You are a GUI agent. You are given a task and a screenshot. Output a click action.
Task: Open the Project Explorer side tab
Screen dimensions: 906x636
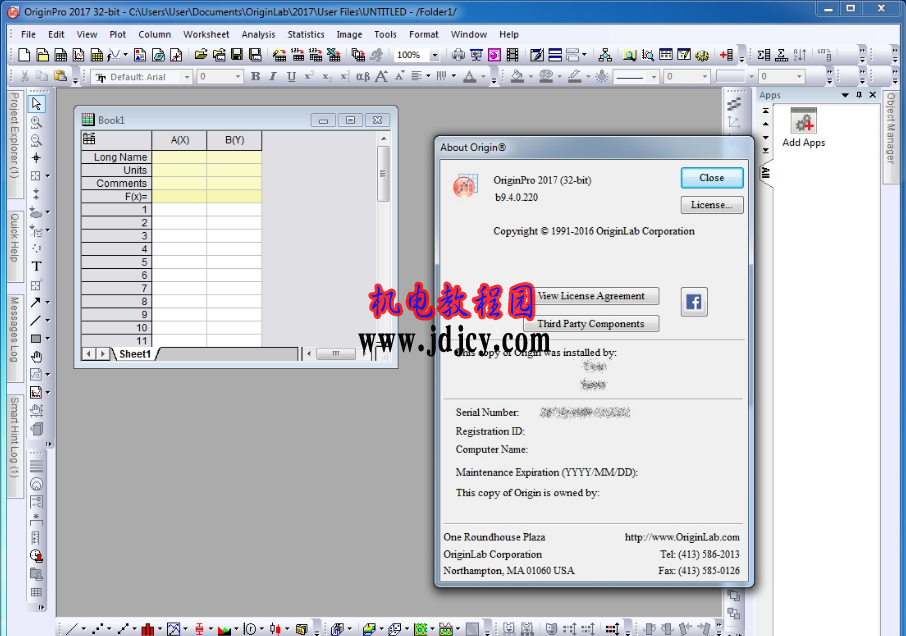[15, 144]
